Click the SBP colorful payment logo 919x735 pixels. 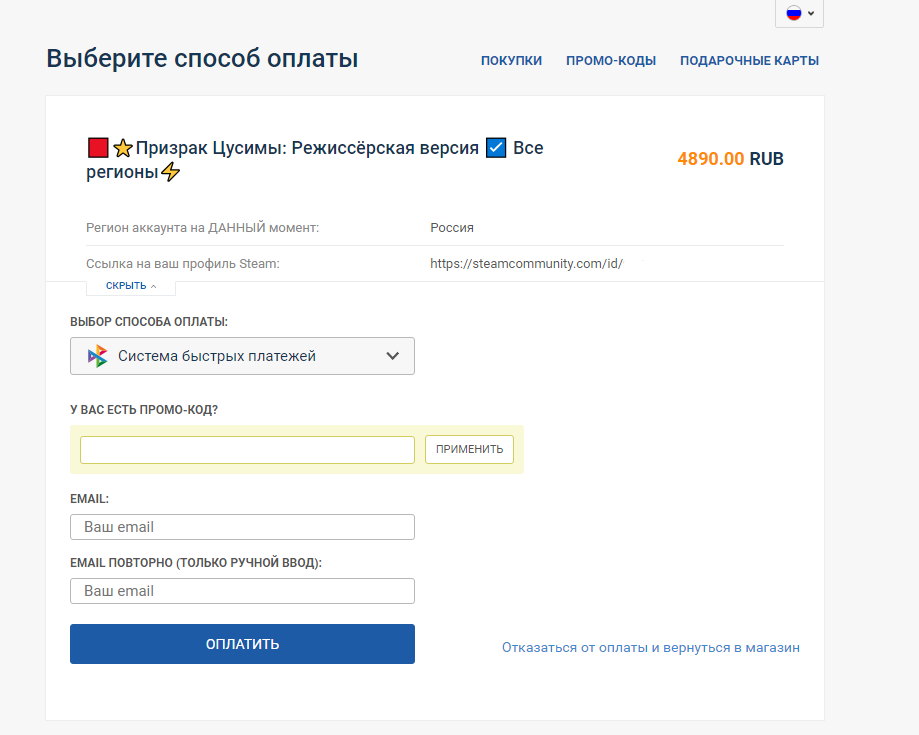pyautogui.click(x=97, y=356)
